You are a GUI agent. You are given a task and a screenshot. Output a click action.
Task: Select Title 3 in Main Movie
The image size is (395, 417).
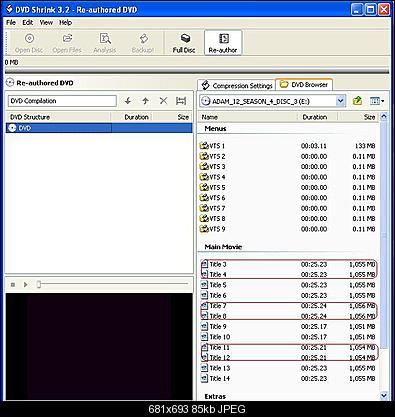288,264
